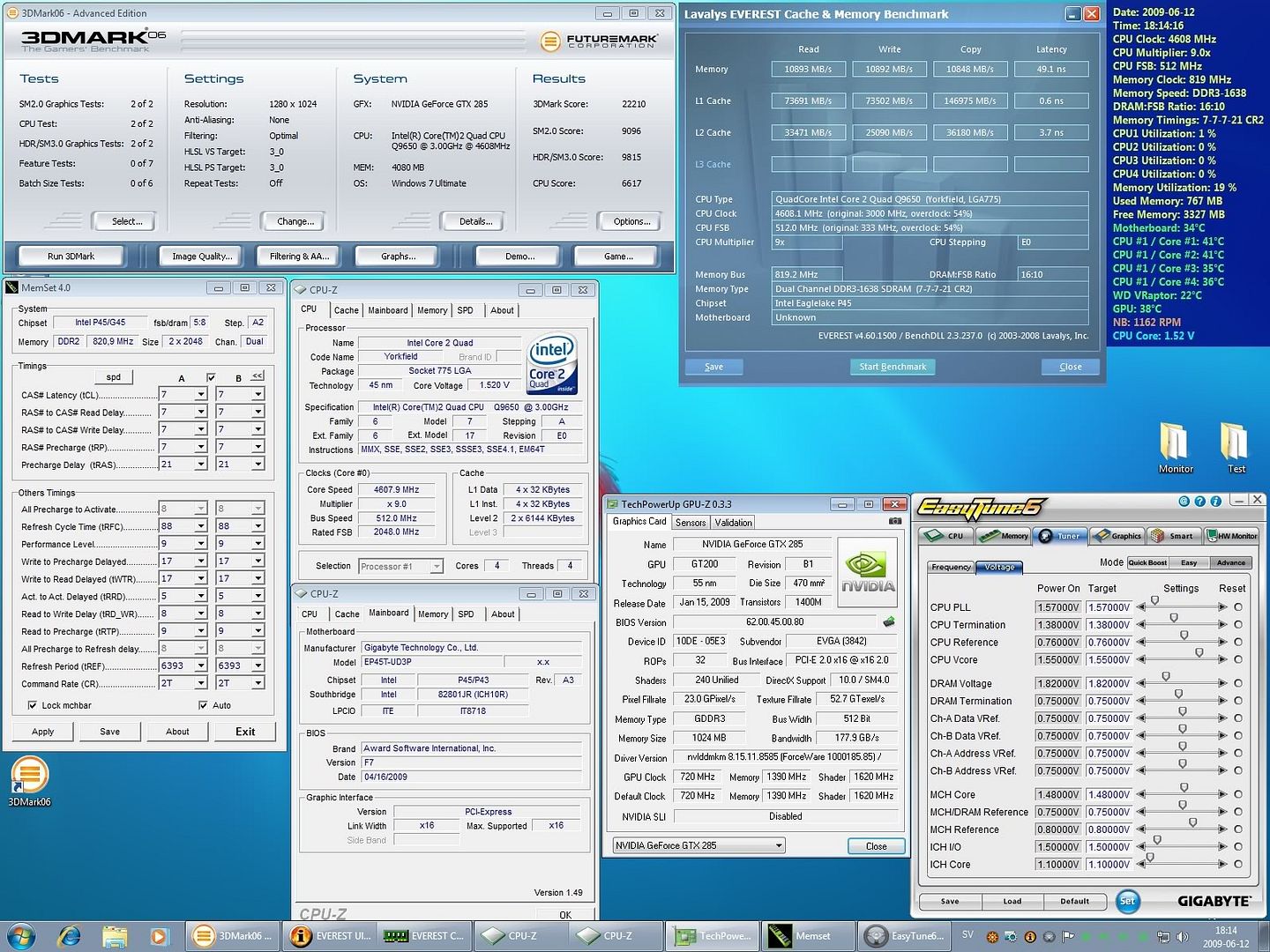Toggle Auto checkbox in MemSet
This screenshot has height=952, width=1270.
pyautogui.click(x=203, y=705)
